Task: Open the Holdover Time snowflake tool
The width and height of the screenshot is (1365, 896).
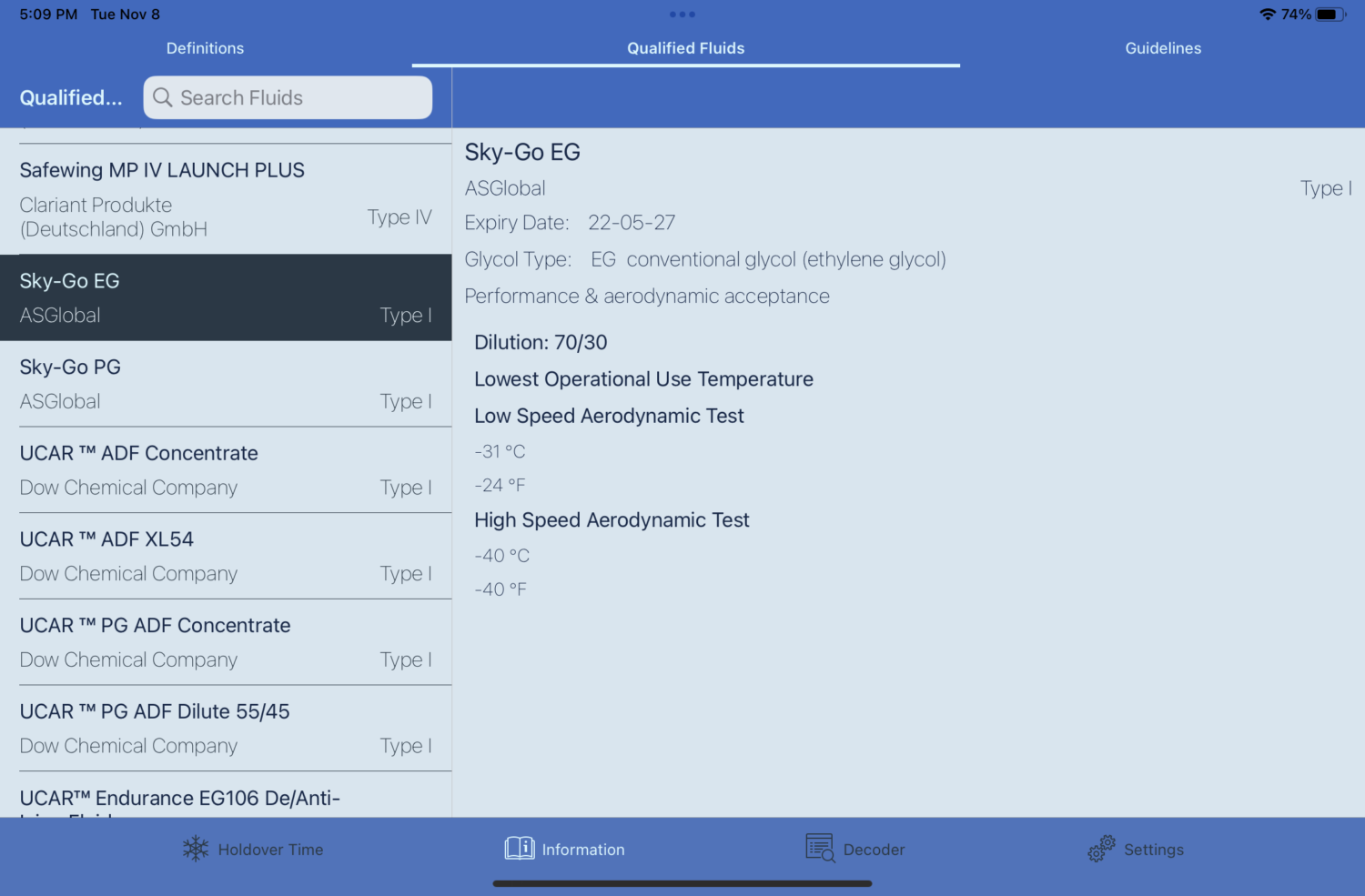Action: coord(252,849)
